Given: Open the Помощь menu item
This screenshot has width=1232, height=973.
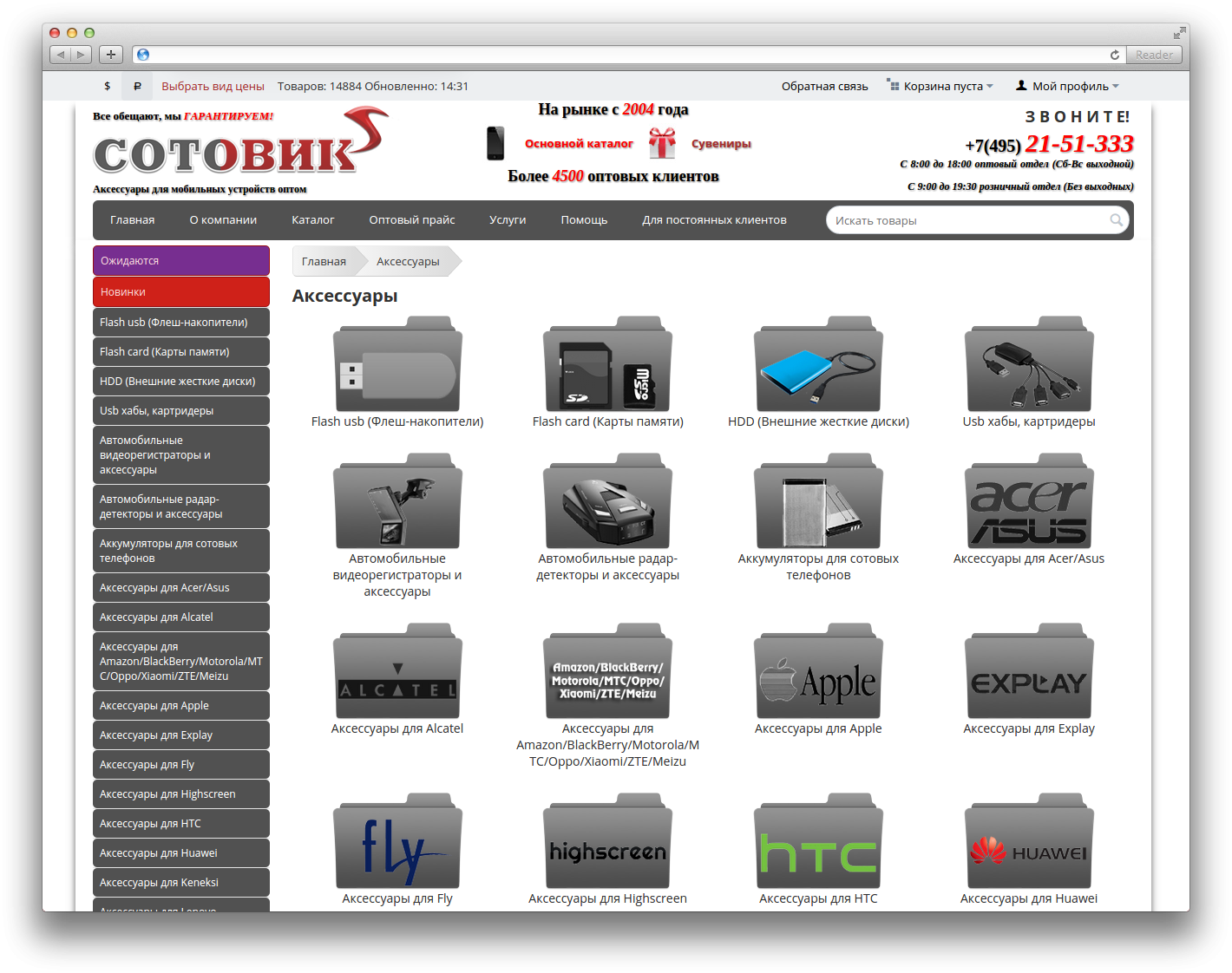Looking at the screenshot, I should (584, 220).
